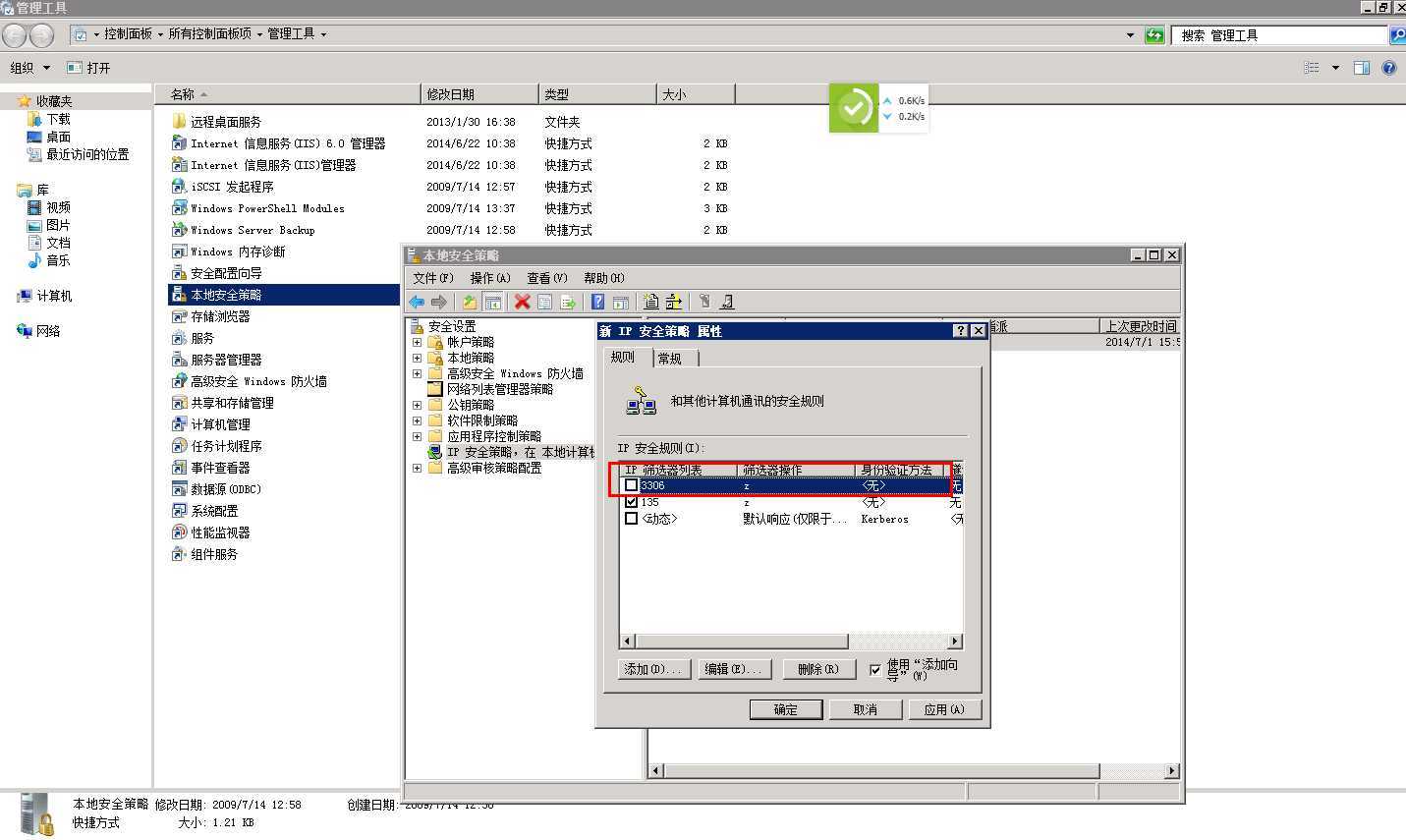Expand 高级安全 Windows 防火墙 tree node
1406x840 pixels.
click(x=417, y=373)
